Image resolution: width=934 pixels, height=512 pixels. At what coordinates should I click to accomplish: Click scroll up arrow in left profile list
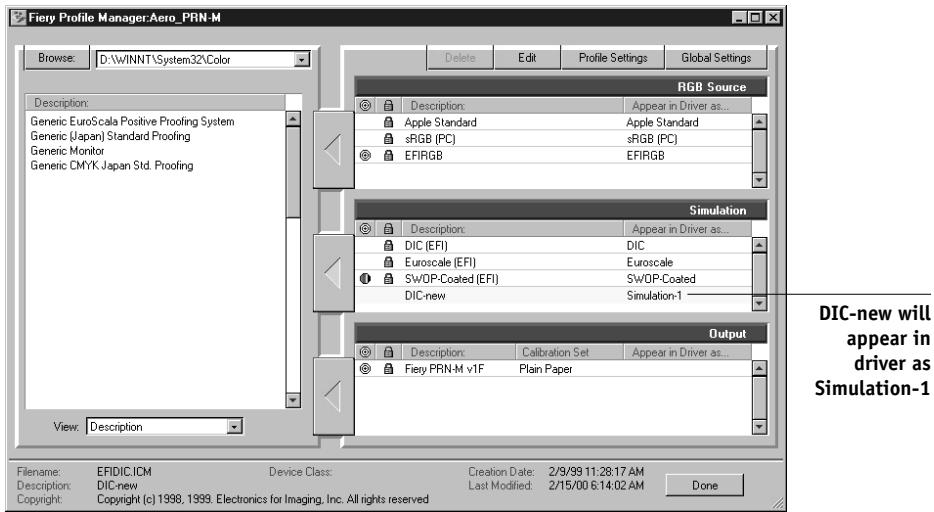292,119
